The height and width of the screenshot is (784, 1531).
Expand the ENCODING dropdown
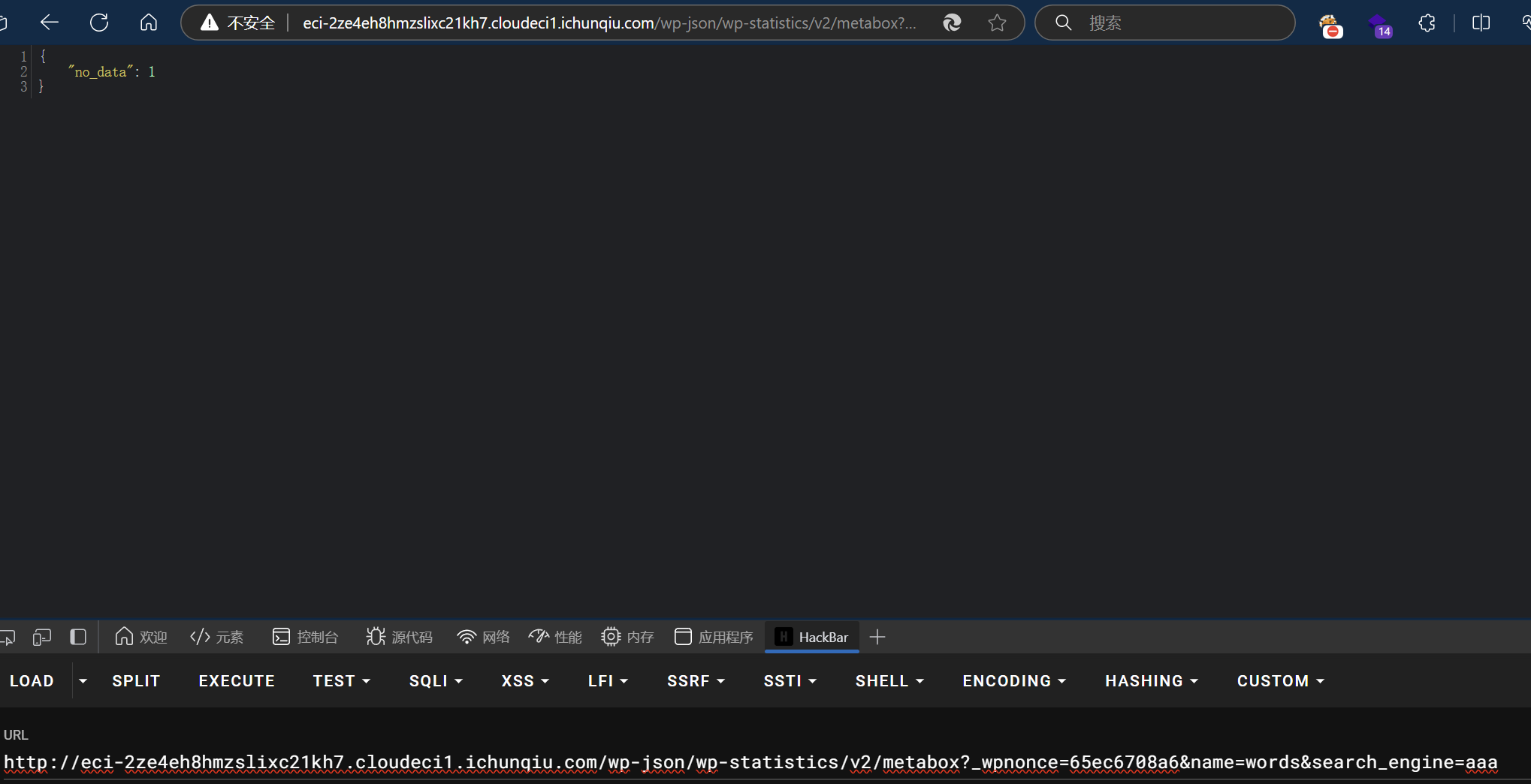1014,681
